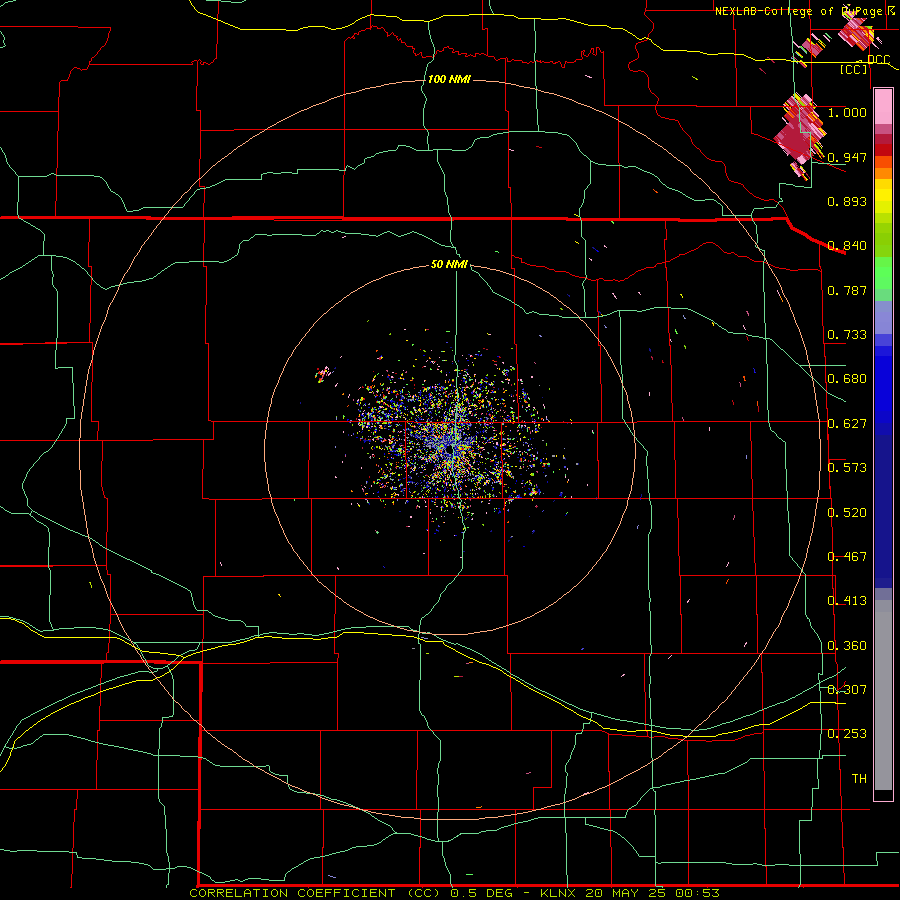The height and width of the screenshot is (900, 900).
Task: Pick the light pink segment of the color bar
Action: point(883,107)
